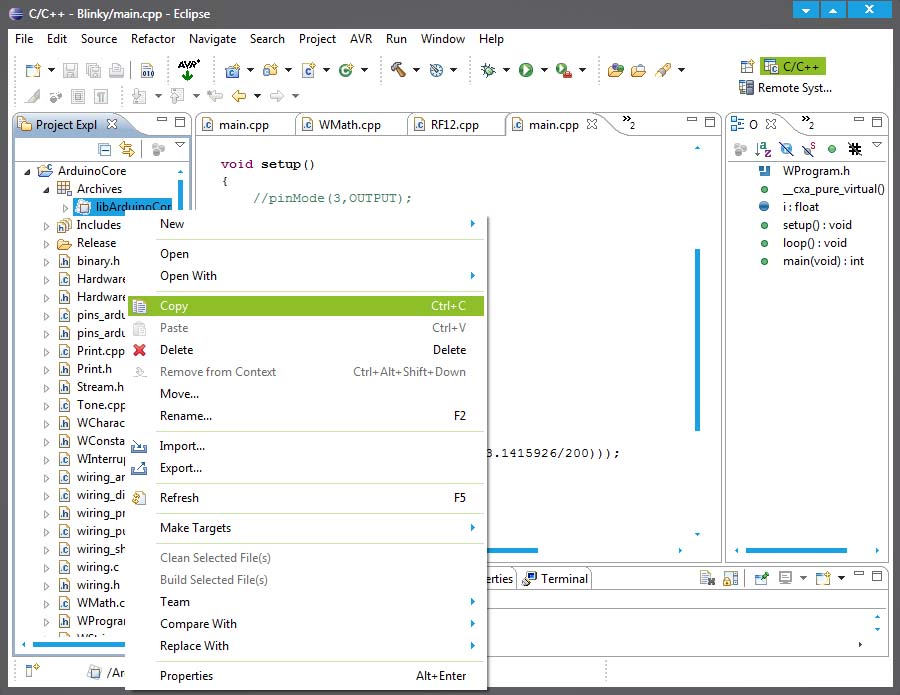The width and height of the screenshot is (900, 695).
Task: Open the Make Targets submenu
Action: click(306, 528)
